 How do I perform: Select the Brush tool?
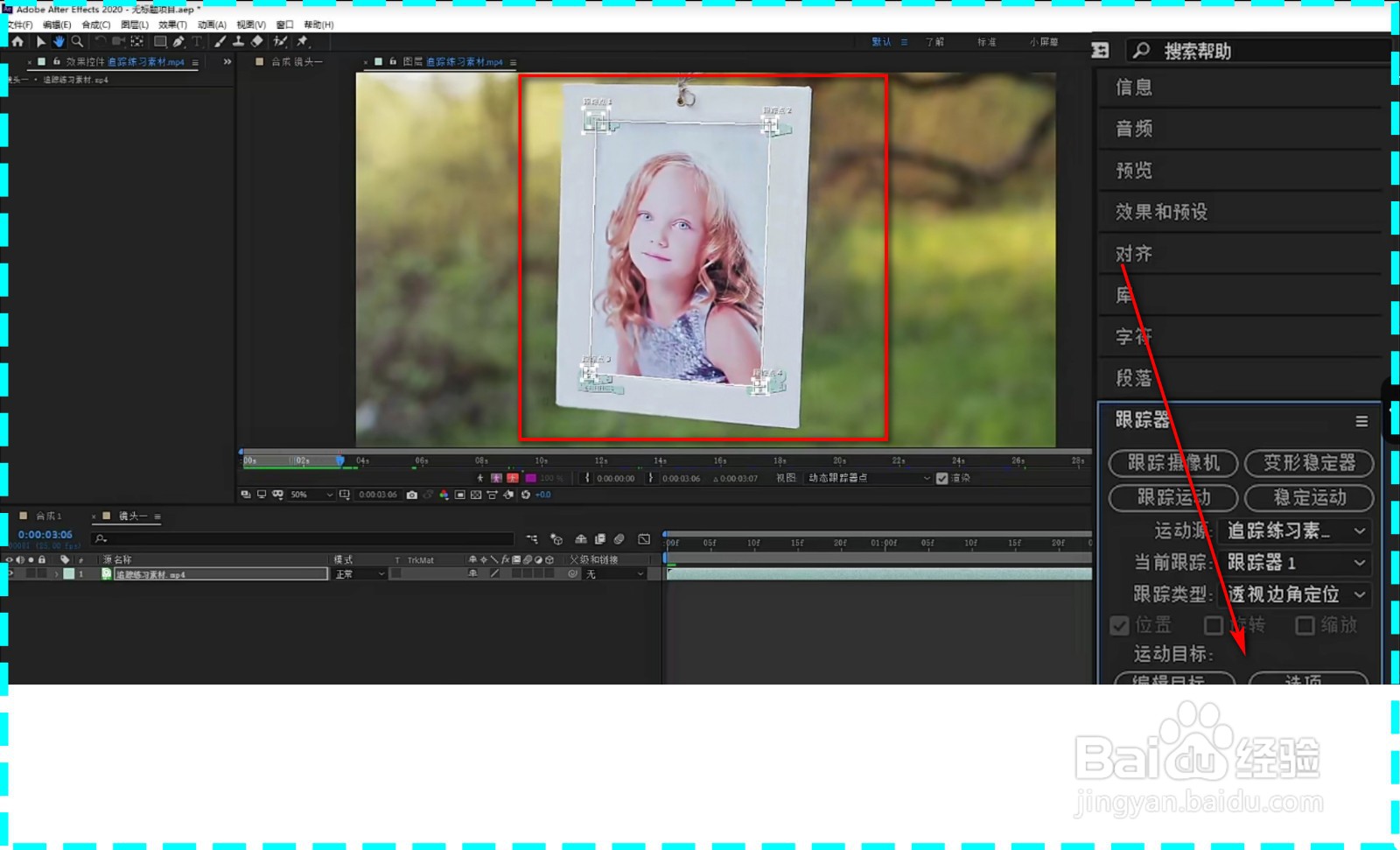(220, 41)
